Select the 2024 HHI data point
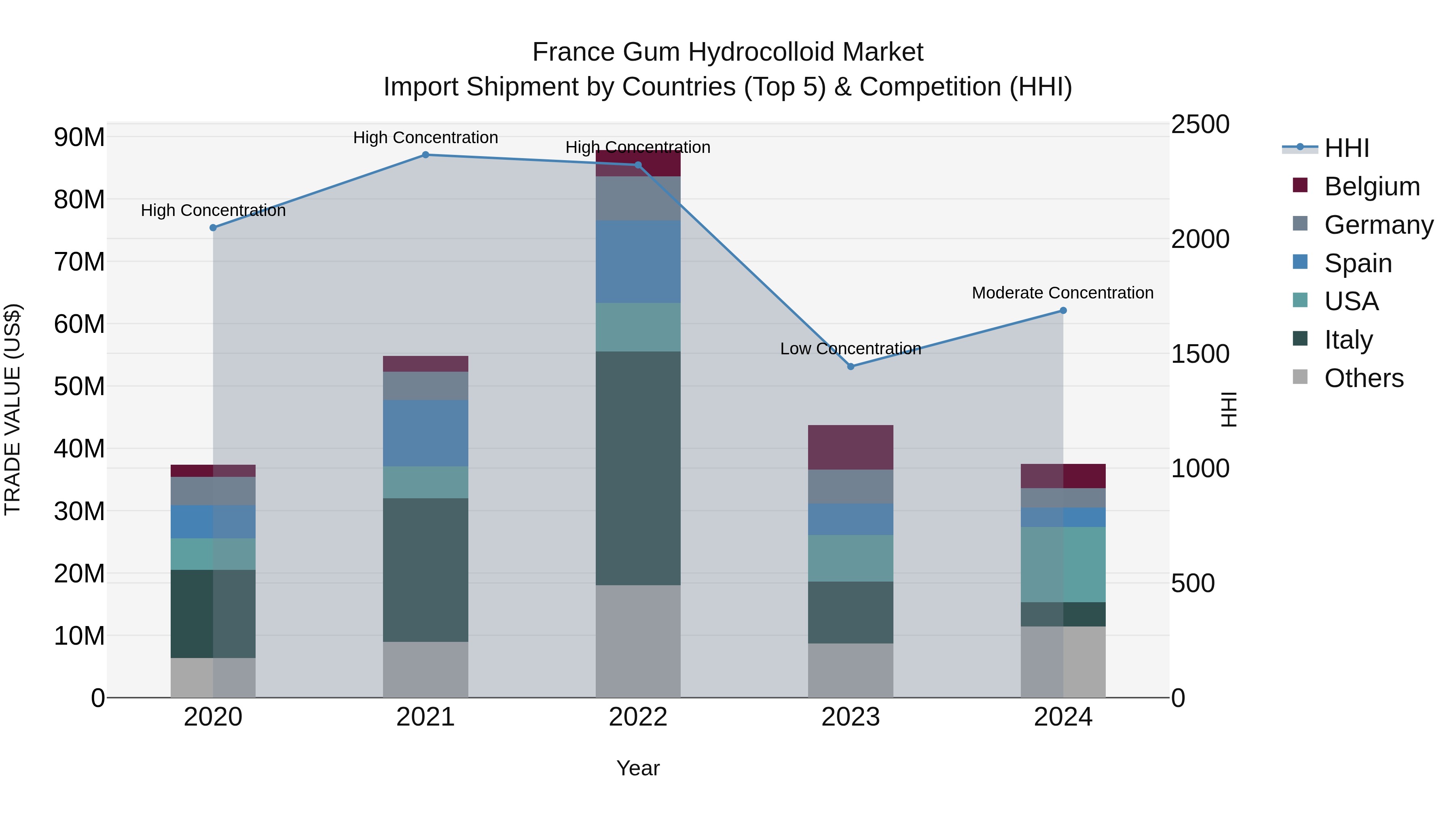Viewport: 1456px width, 819px height. 1063,310
